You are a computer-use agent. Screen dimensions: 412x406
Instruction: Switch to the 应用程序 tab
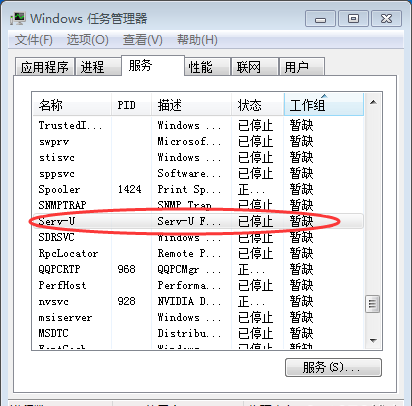[45, 67]
